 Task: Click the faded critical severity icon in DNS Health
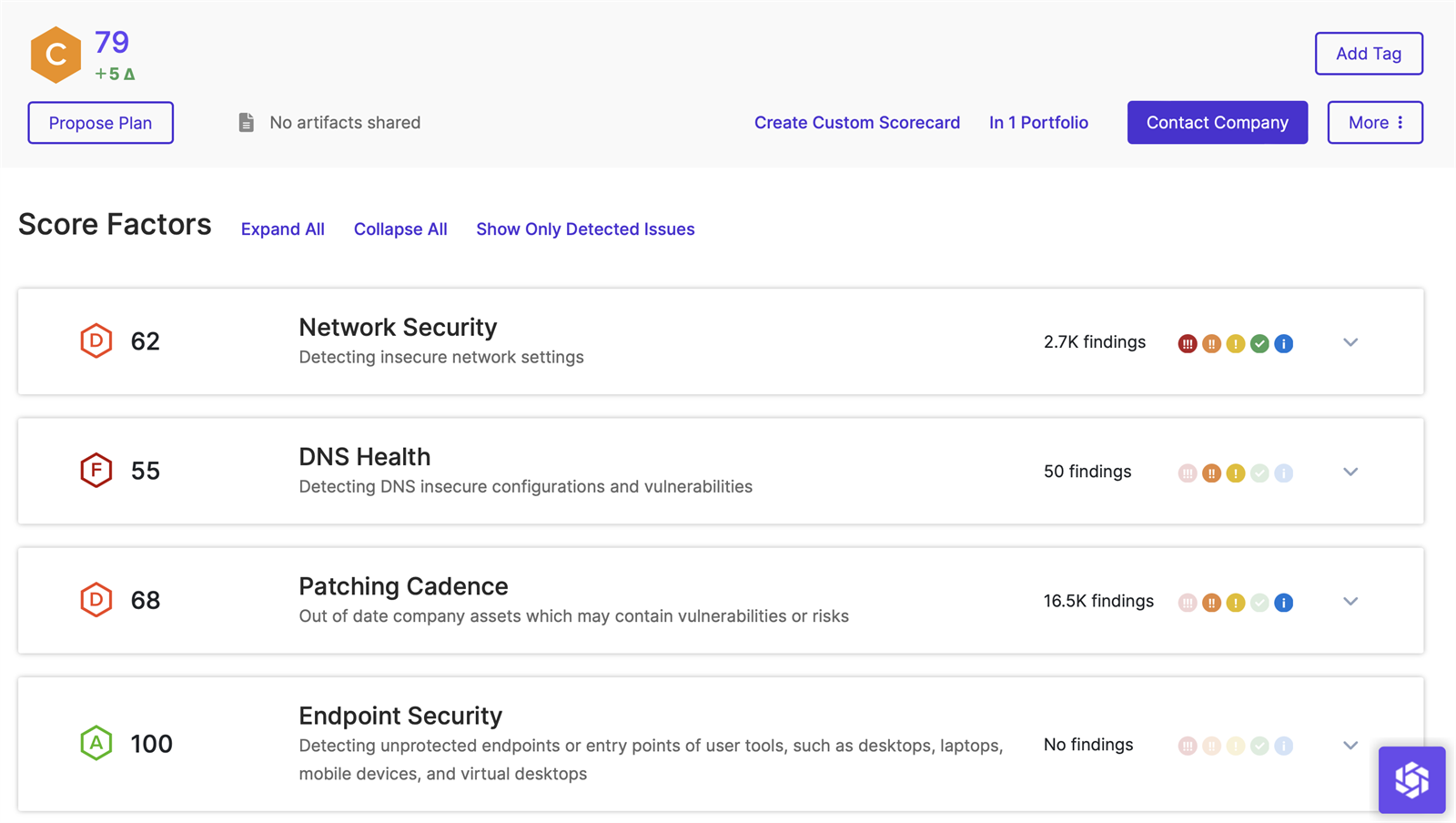(x=1188, y=472)
